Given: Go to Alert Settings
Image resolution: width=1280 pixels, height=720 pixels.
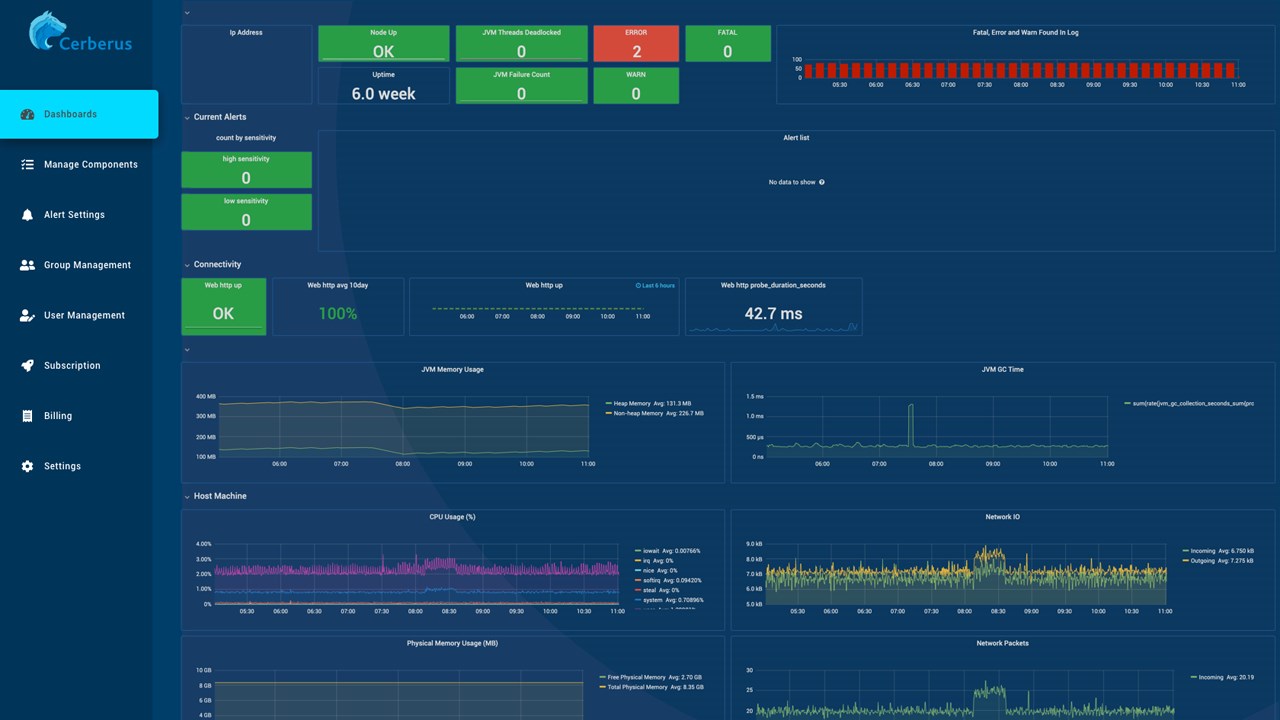Looking at the screenshot, I should coord(79,215).
